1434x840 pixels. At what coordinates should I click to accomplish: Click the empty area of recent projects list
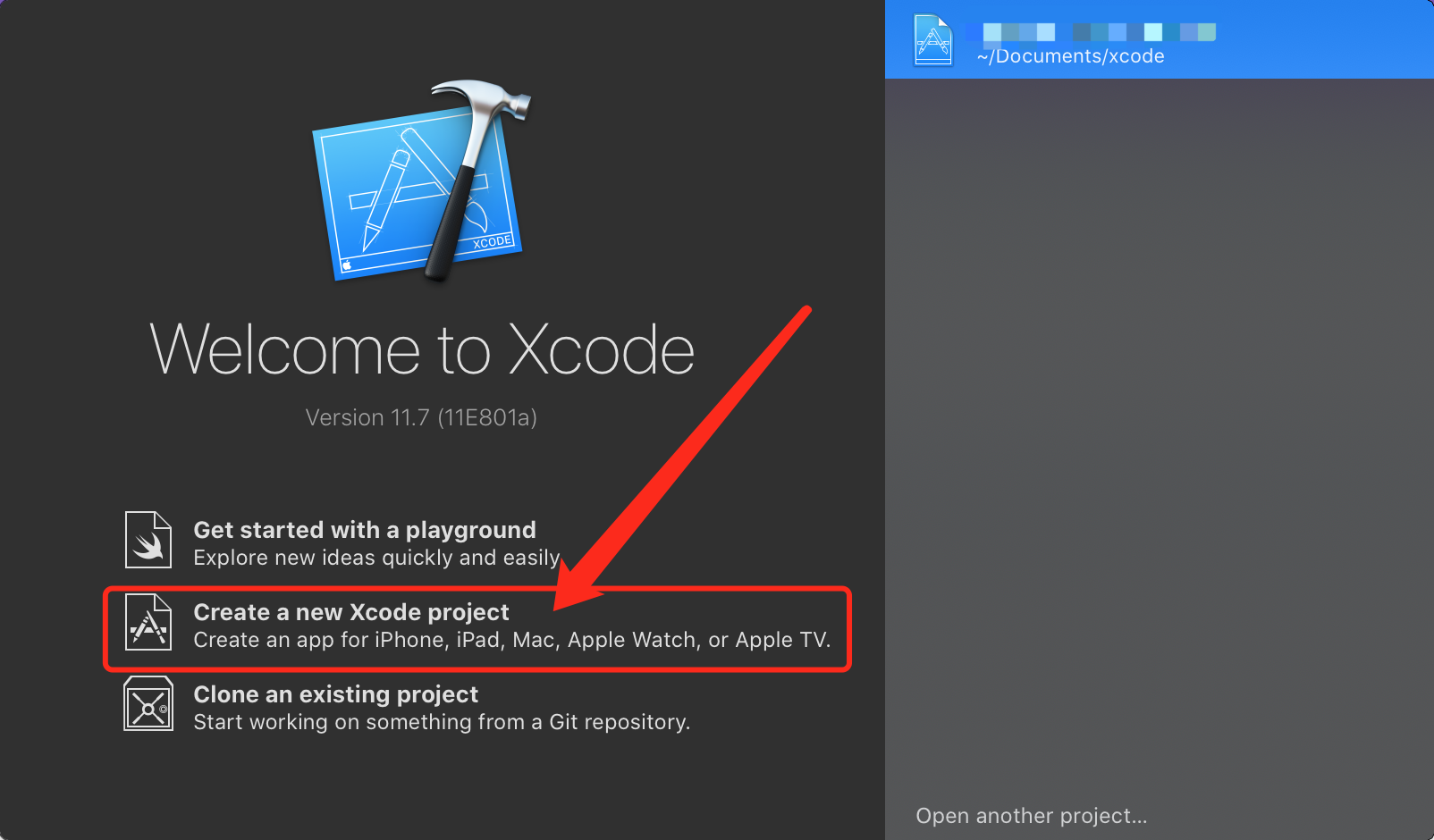(1160, 429)
